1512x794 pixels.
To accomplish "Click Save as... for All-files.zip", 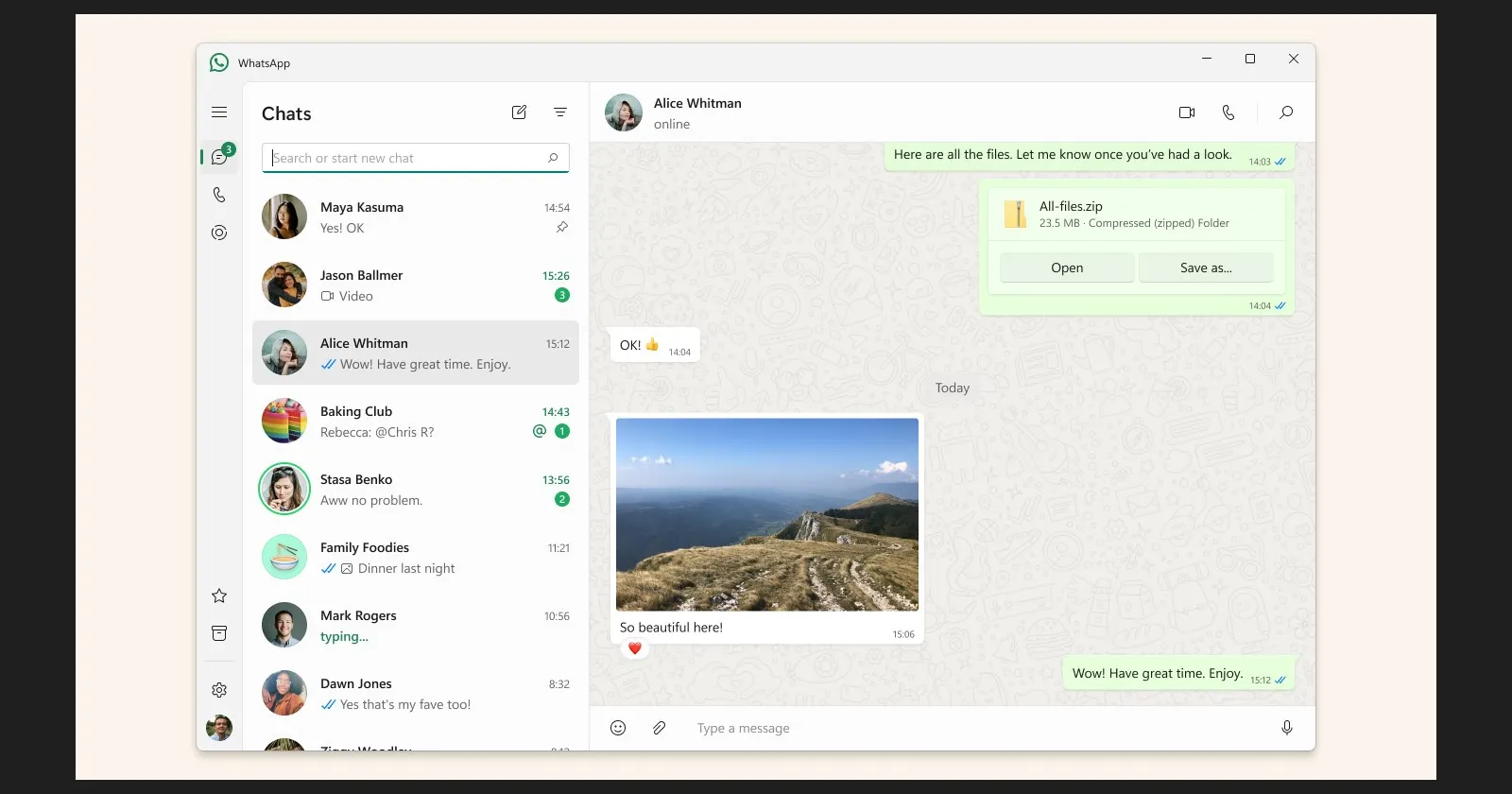I will click(x=1206, y=268).
